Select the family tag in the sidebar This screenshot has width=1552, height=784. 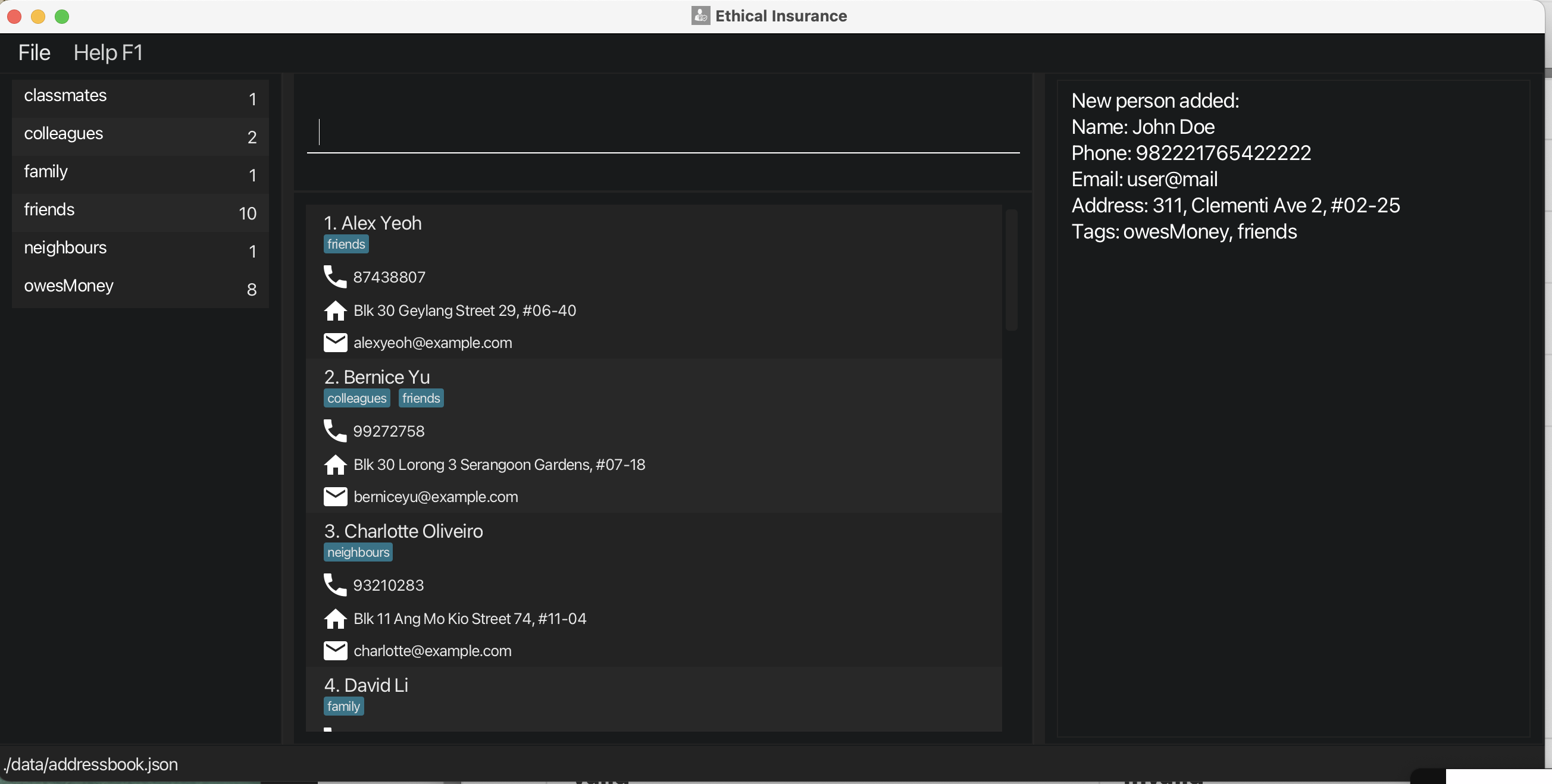coord(45,171)
